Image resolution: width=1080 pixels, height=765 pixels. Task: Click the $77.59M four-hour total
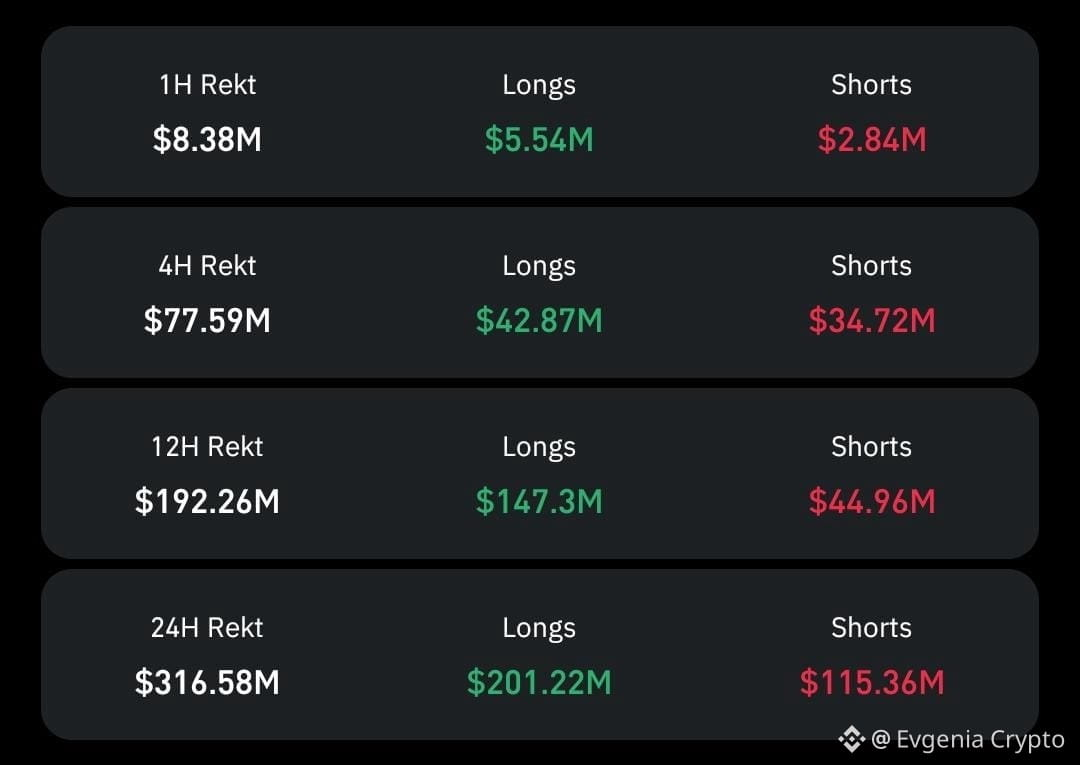tap(207, 320)
